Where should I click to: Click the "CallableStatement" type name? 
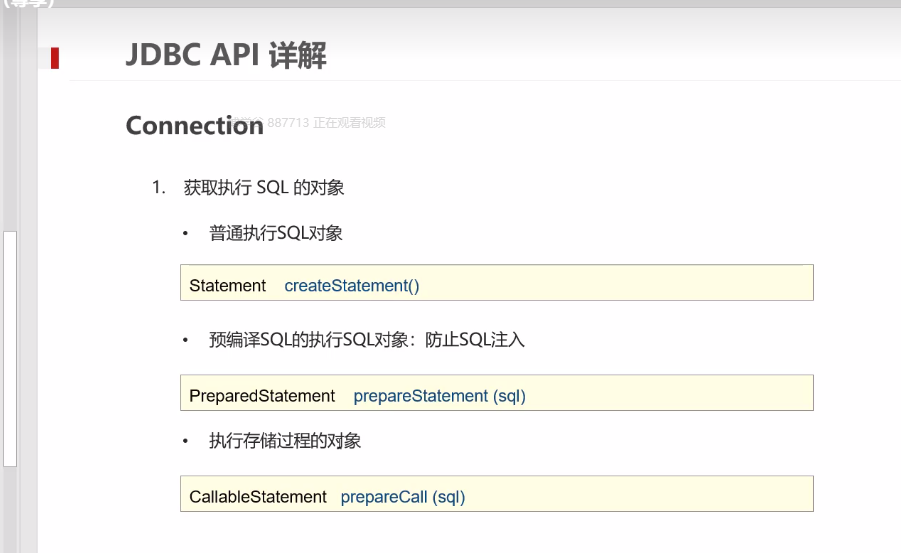[258, 496]
